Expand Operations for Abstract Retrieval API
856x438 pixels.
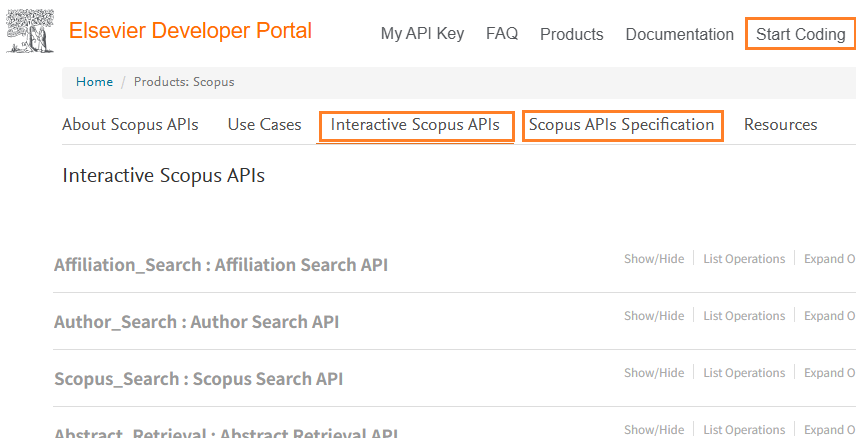point(830,430)
